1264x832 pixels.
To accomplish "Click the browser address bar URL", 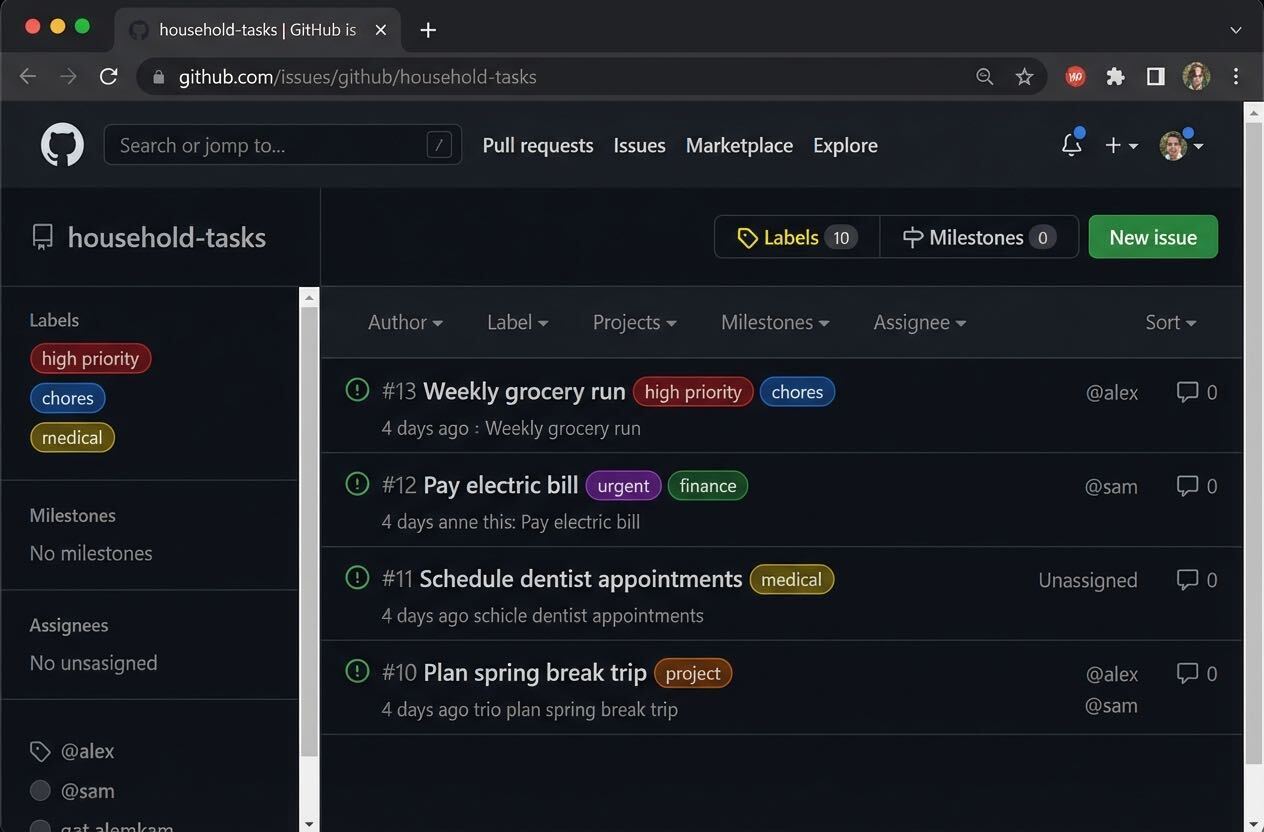I will pos(357,77).
